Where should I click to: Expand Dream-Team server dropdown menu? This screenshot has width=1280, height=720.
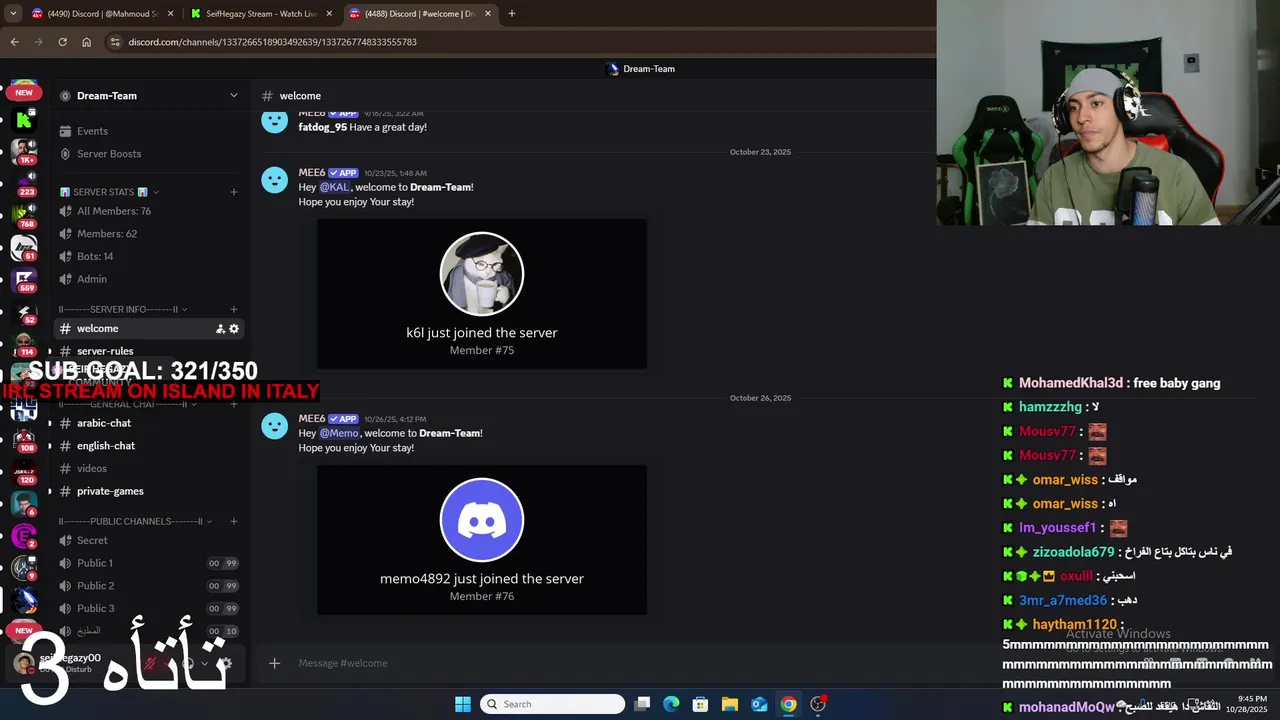(233, 96)
